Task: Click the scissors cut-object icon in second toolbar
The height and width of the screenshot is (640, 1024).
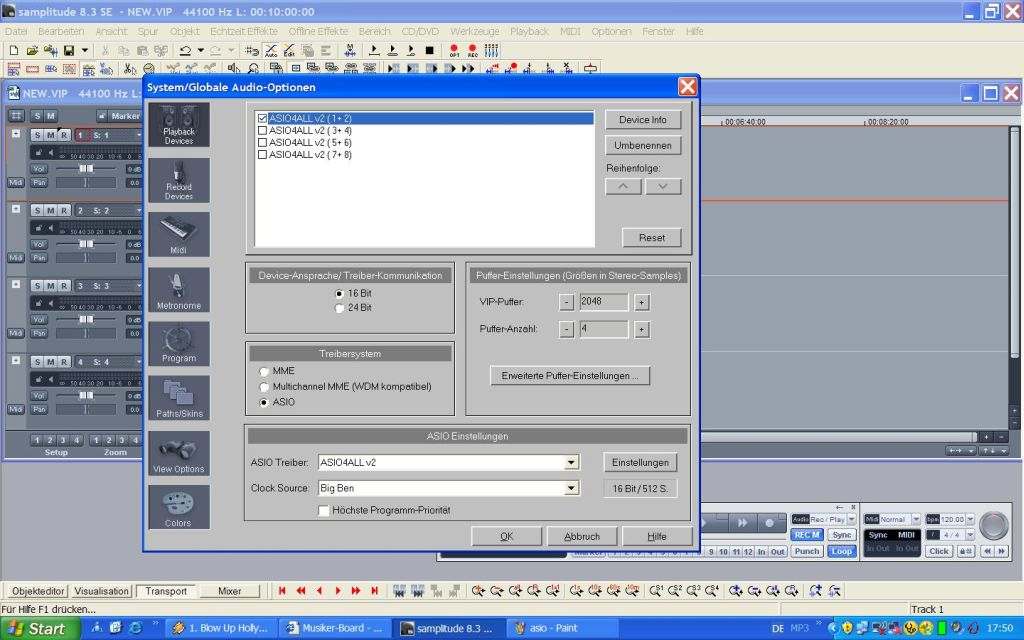Action: 129,69
